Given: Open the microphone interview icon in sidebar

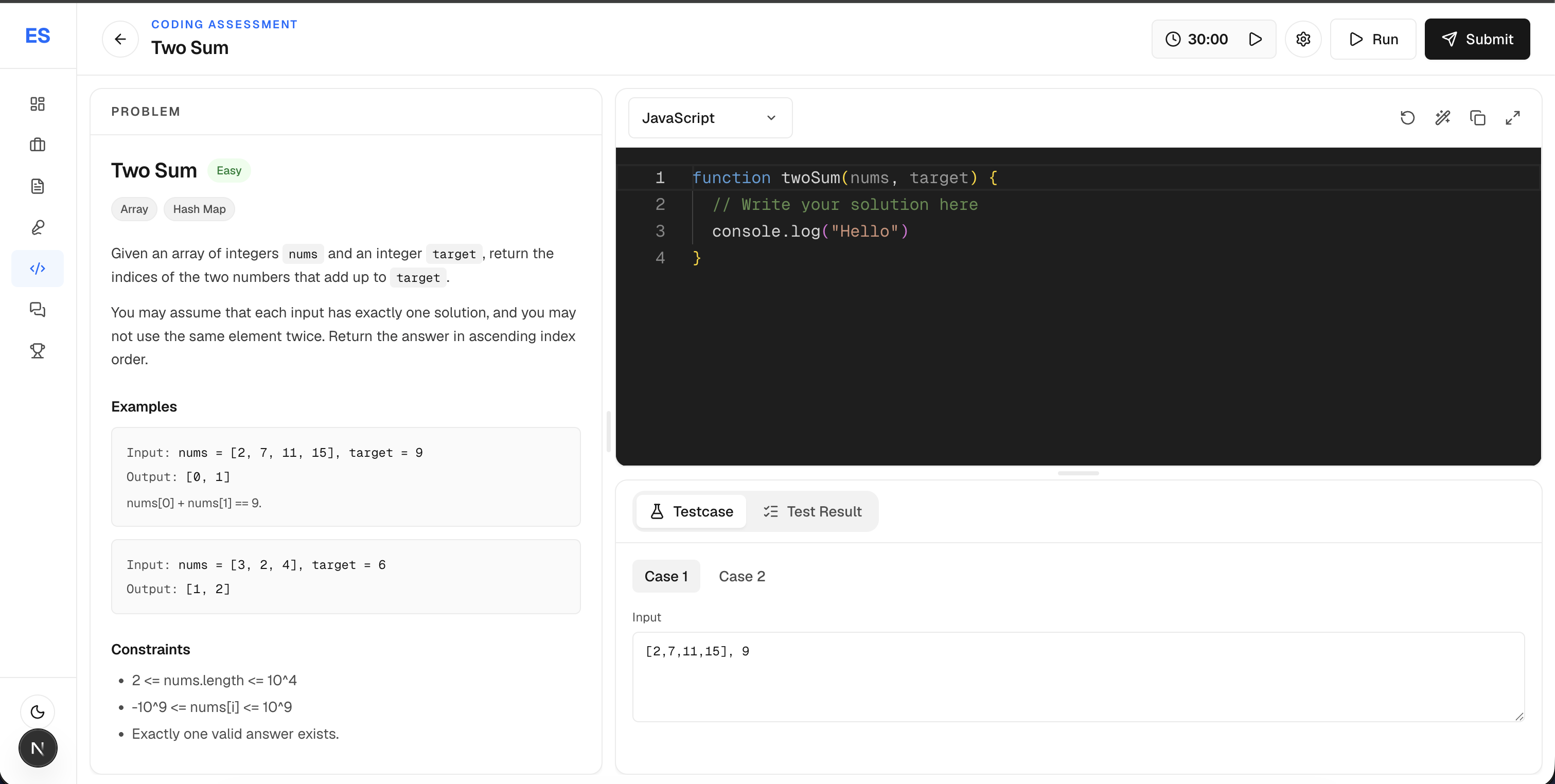Looking at the screenshot, I should [x=38, y=227].
